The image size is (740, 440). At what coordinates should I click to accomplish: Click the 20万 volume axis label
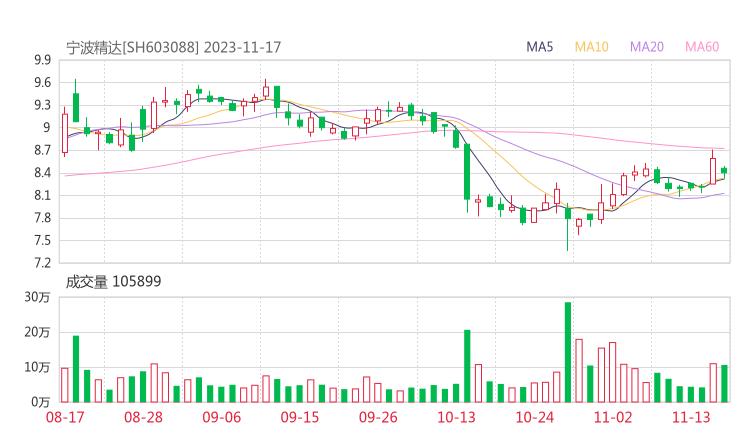pos(37,332)
